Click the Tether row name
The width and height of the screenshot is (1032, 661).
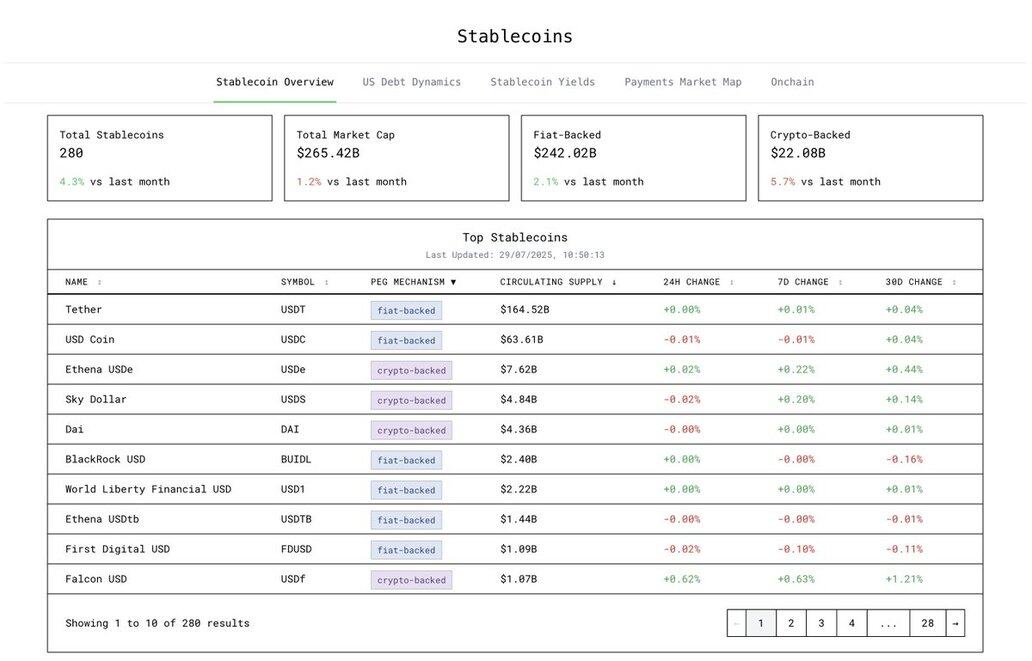coord(84,309)
